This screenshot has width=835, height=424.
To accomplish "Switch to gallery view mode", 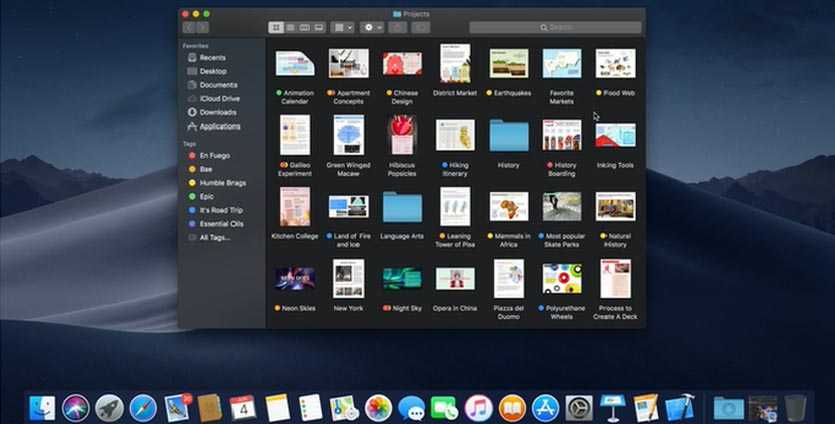I will [319, 28].
